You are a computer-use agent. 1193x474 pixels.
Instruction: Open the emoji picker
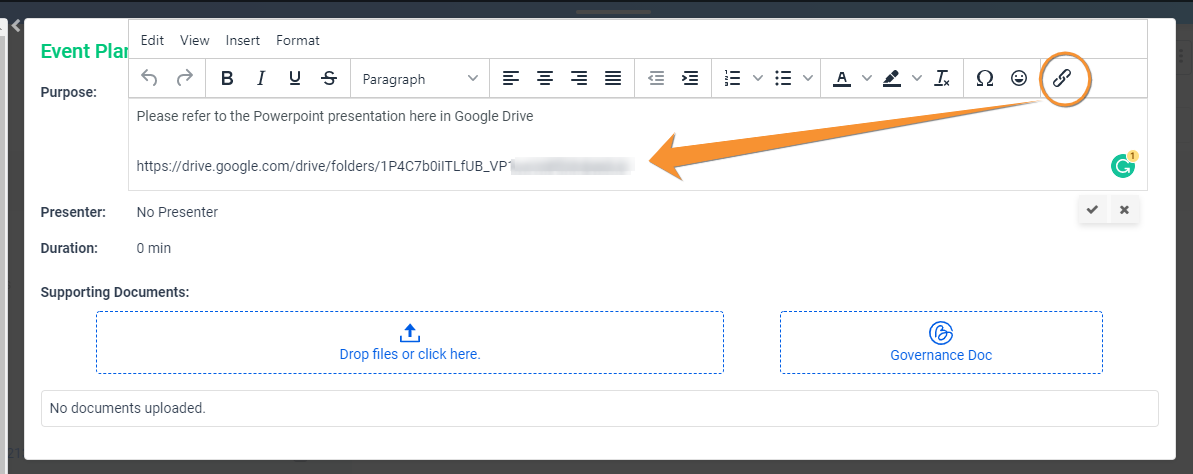[x=1019, y=78]
